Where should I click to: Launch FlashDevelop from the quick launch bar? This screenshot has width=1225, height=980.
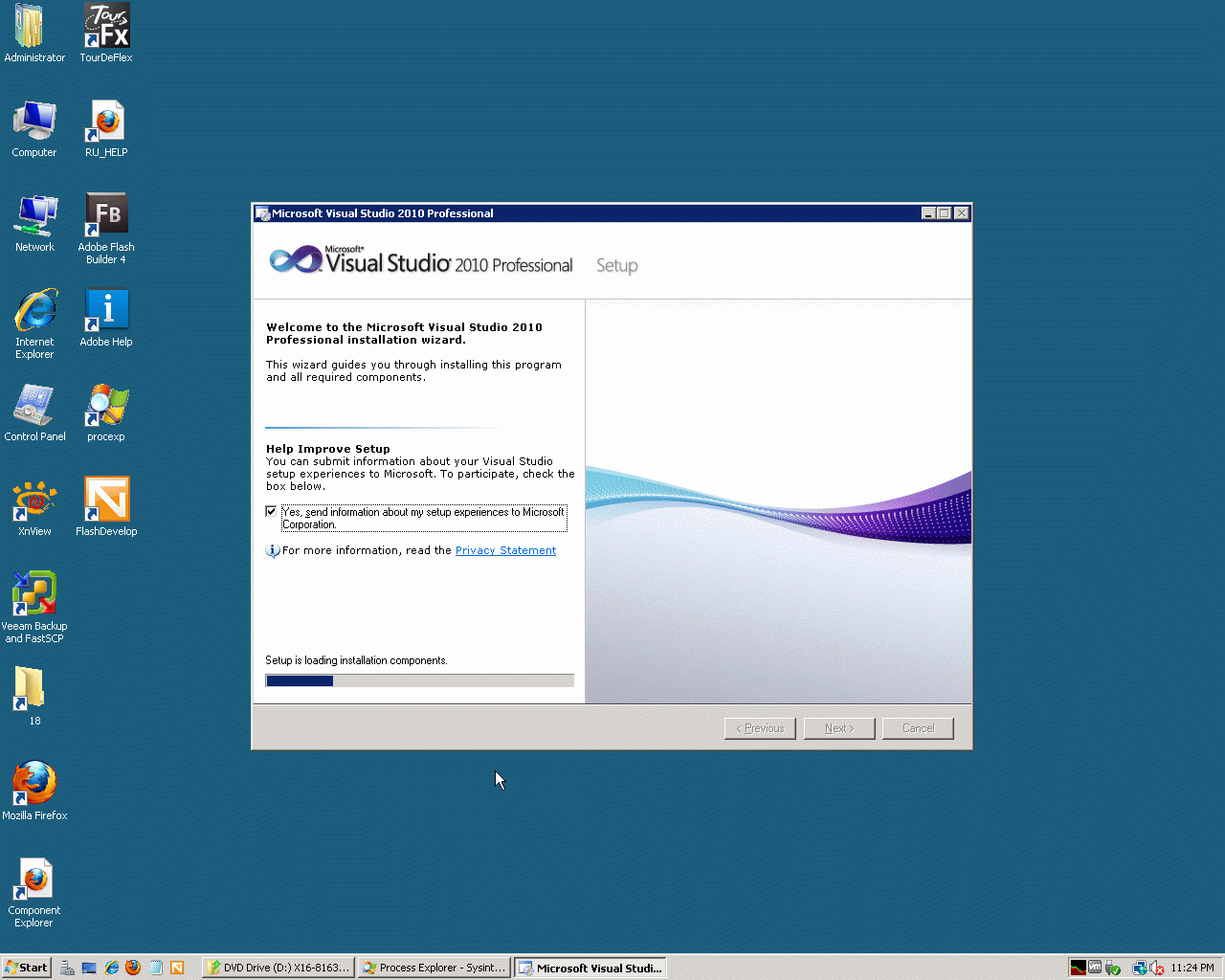177,968
